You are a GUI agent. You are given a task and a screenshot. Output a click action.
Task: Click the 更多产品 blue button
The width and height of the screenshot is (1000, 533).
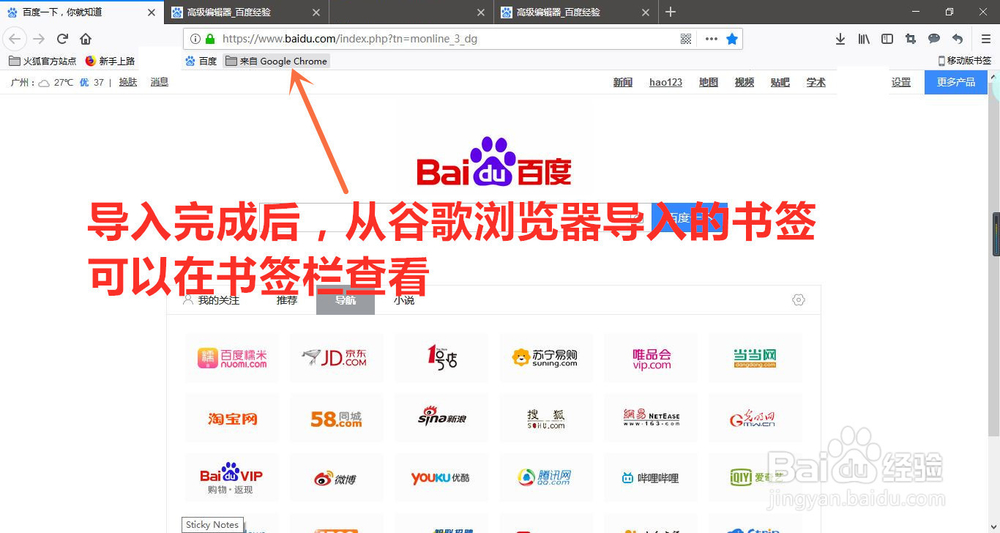(x=955, y=82)
